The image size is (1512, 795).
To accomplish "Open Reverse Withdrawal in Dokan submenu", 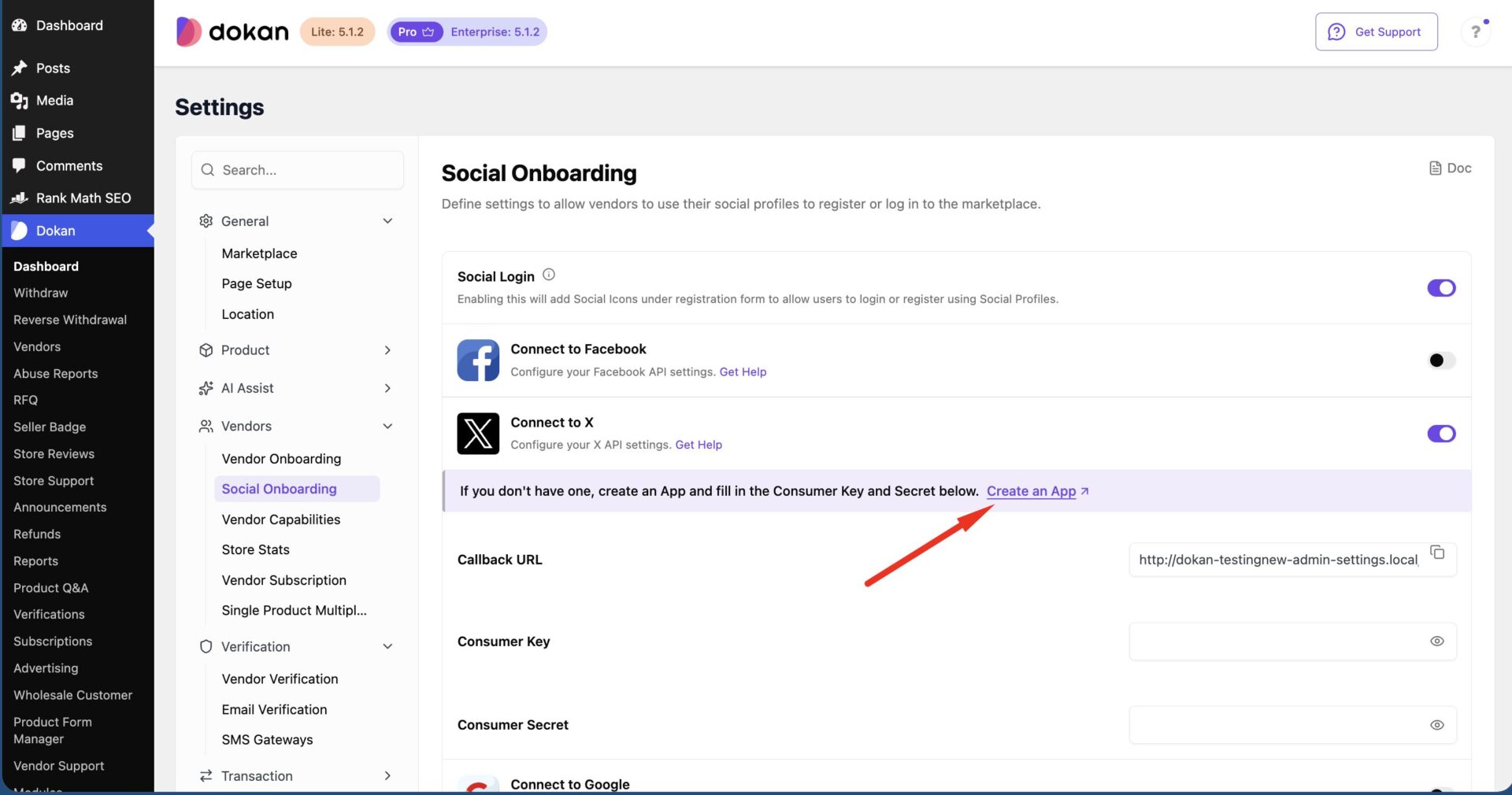I will pyautogui.click(x=70, y=320).
